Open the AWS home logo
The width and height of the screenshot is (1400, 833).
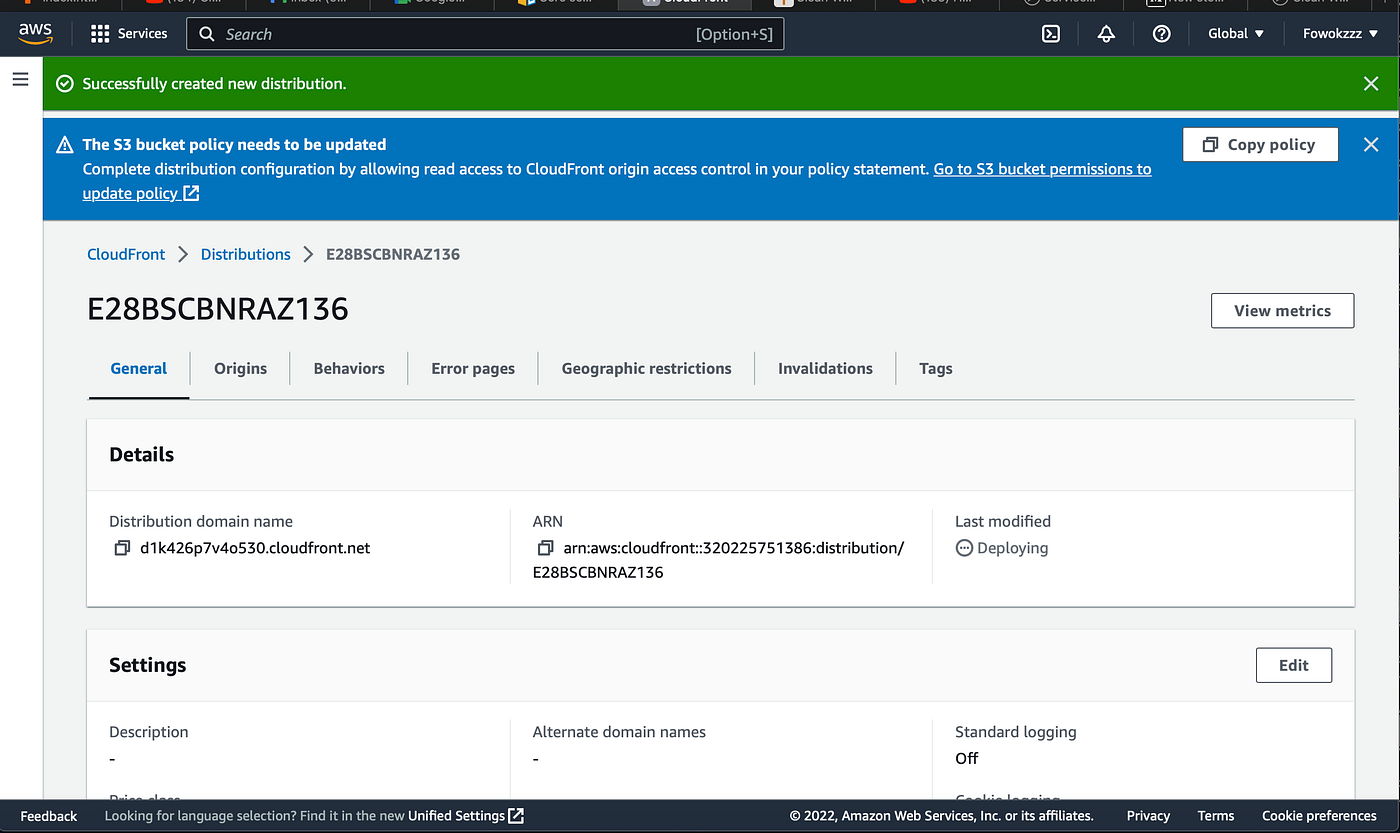coord(35,33)
